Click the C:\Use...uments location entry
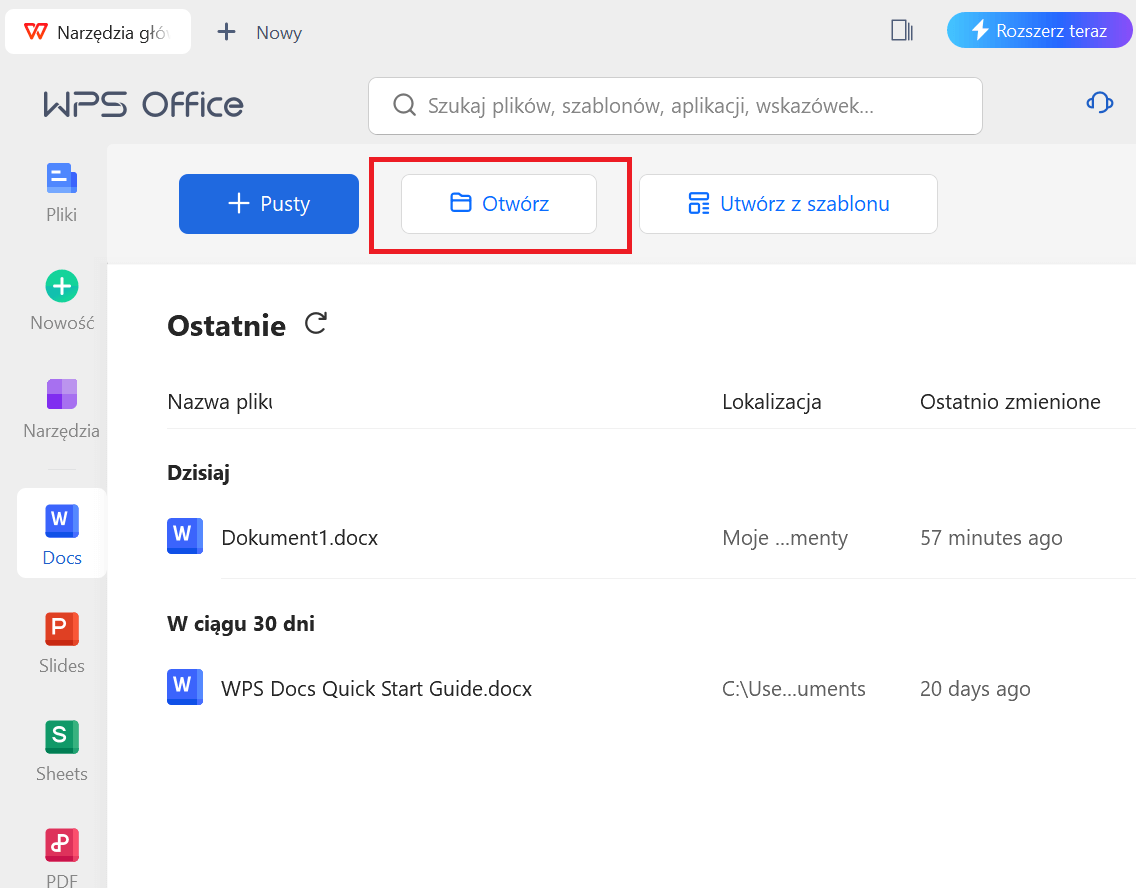The height and width of the screenshot is (888, 1136). click(x=793, y=688)
